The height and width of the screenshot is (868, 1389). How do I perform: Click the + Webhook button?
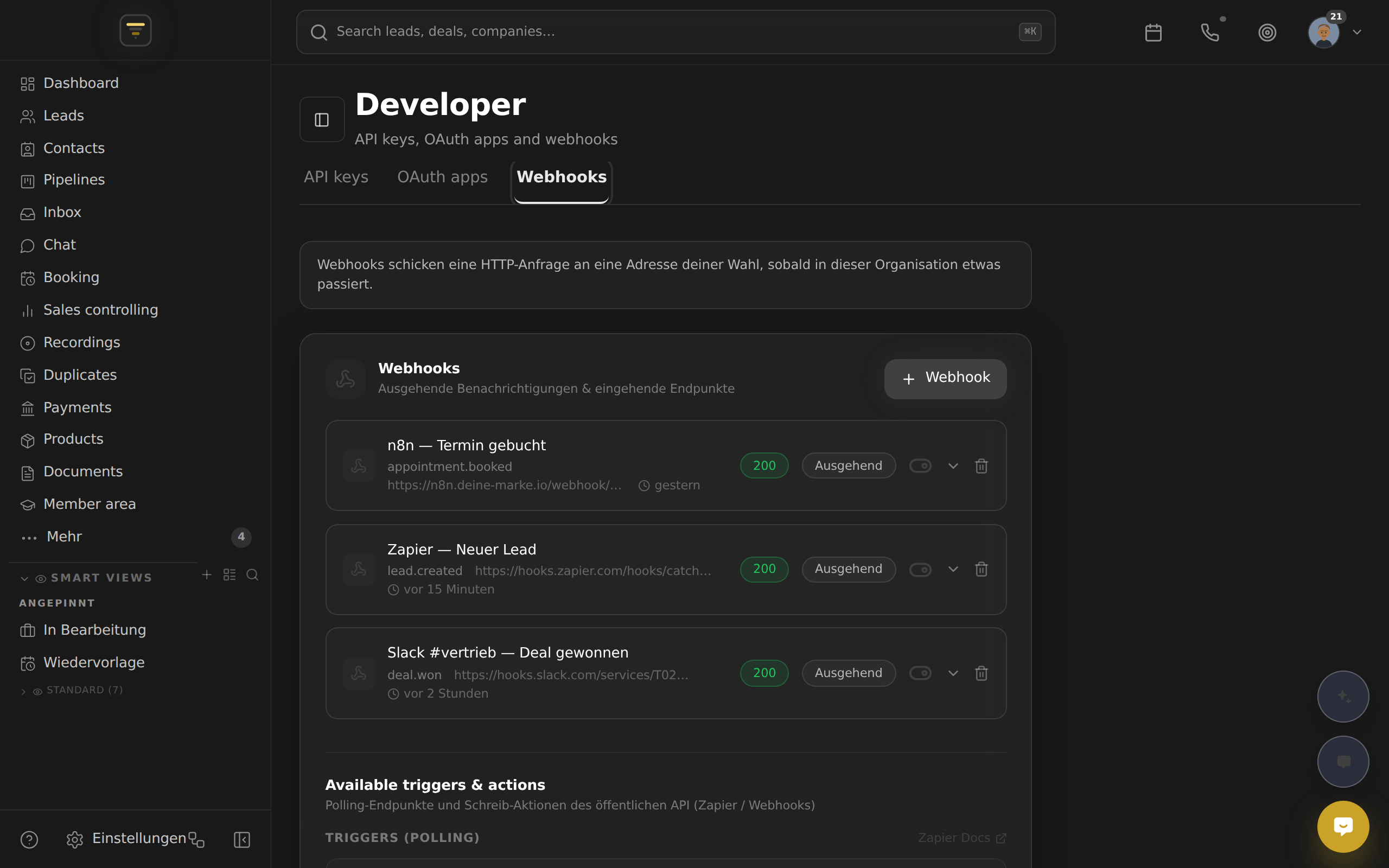point(945,379)
